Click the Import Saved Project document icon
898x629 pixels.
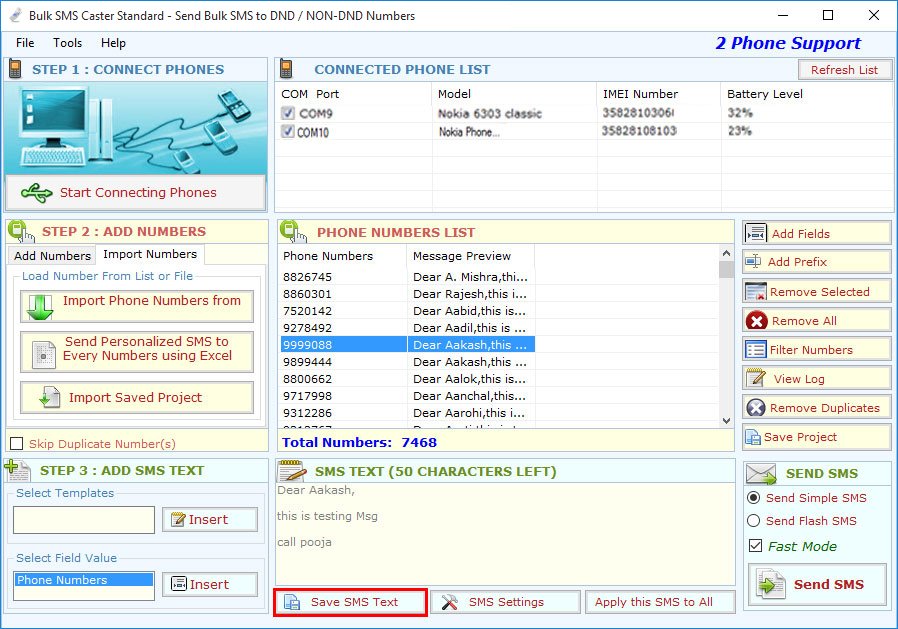(49, 397)
